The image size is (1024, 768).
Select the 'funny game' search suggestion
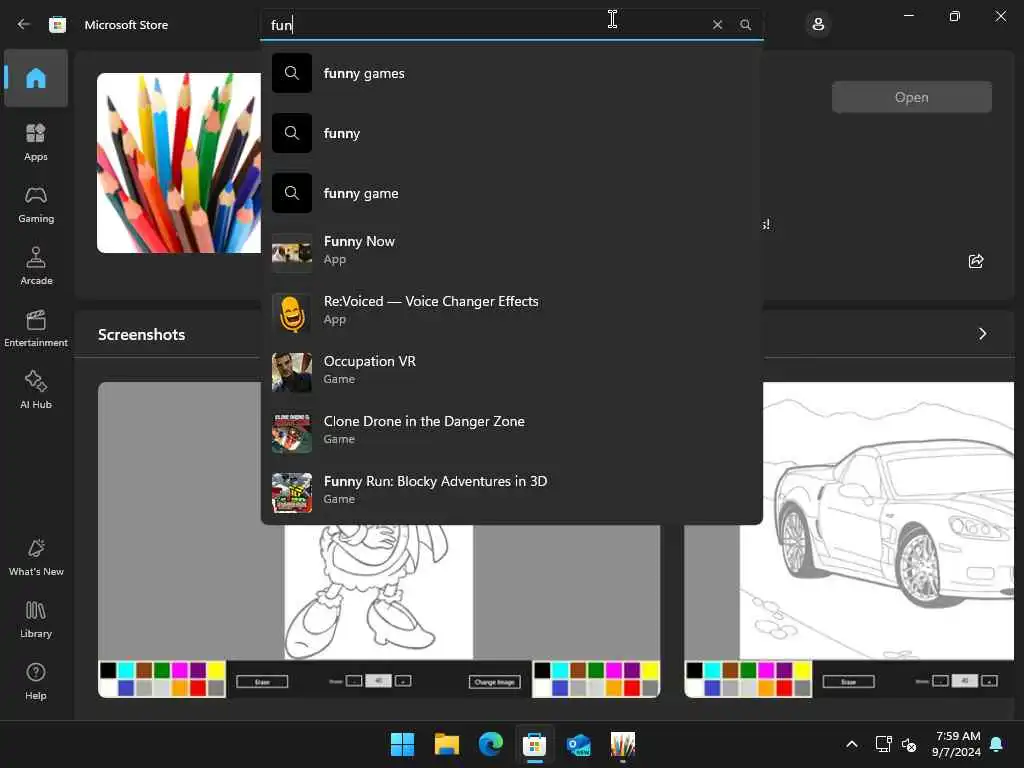[511, 193]
